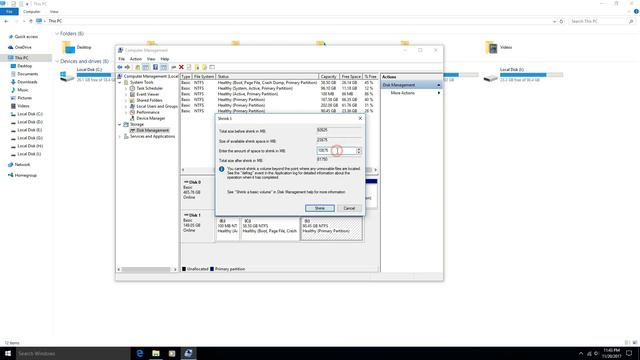Close the Shrink dialog with X
This screenshot has width=640, height=360.
coord(360,118)
